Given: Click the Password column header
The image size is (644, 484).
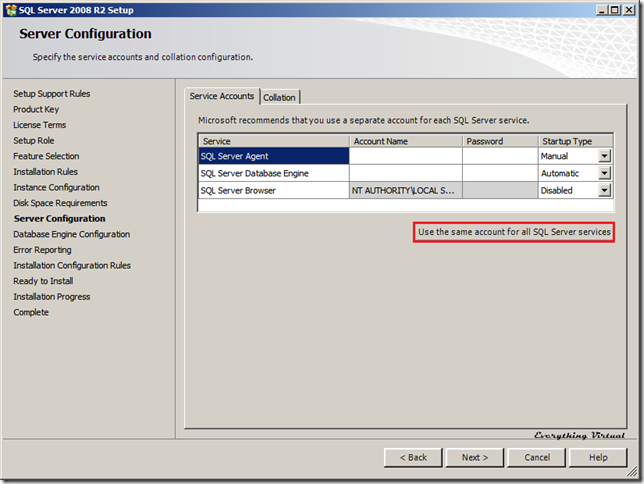Looking at the screenshot, I should [500, 141].
